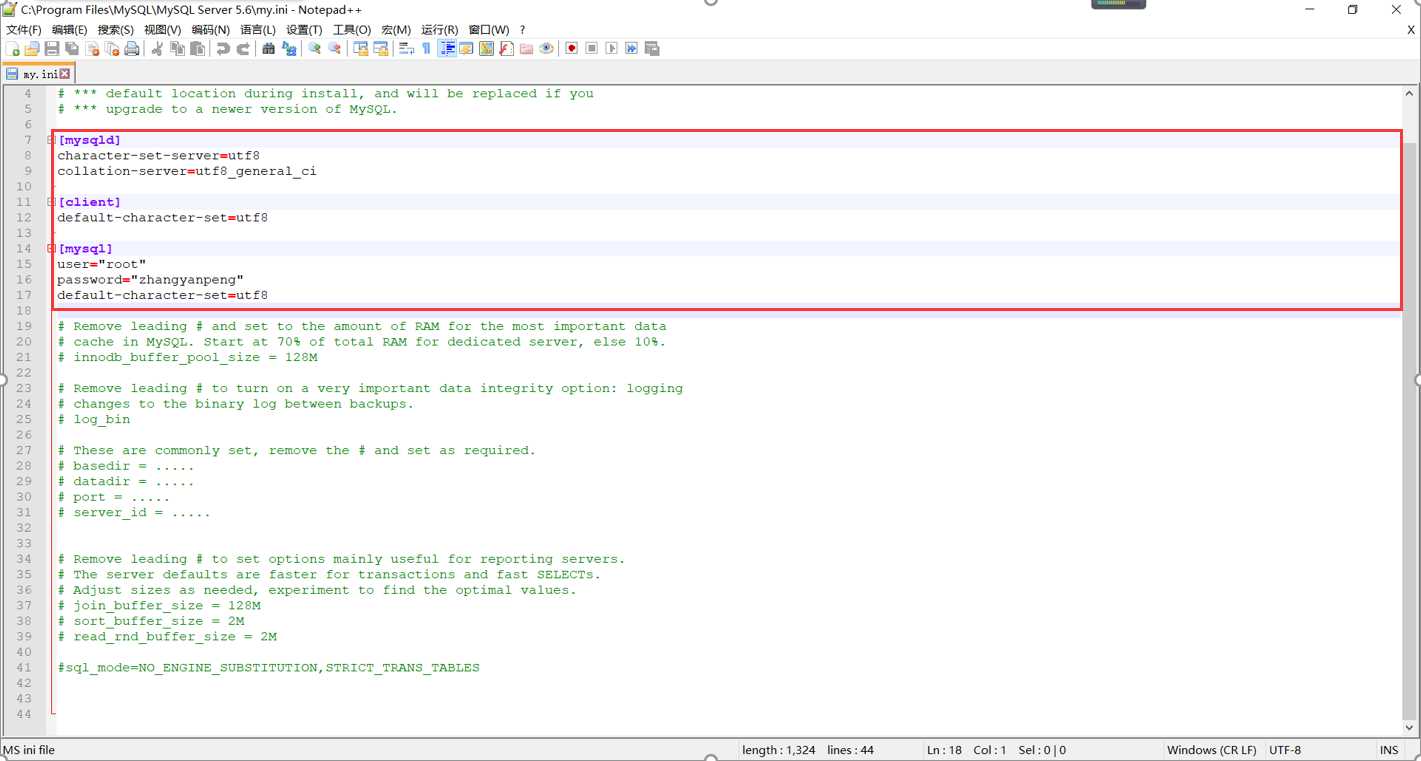
Task: Click the line user="root"
Action: 101,264
